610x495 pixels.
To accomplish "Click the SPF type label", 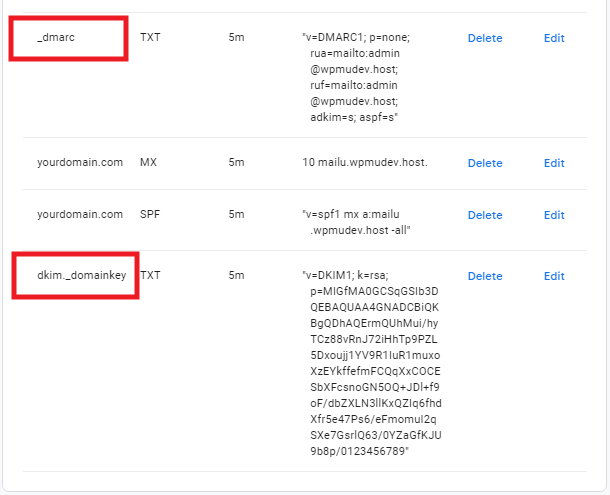I will 149,214.
